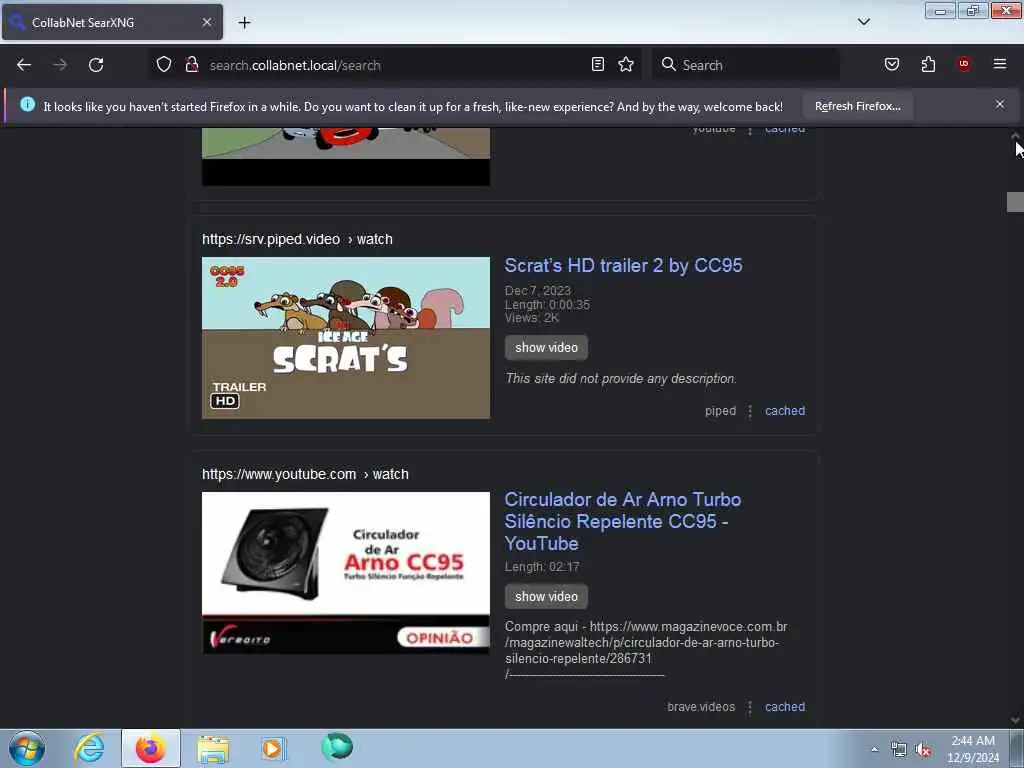This screenshot has width=1024, height=768.
Task: Open the https://www.youtube.com watch URL
Action: click(305, 474)
